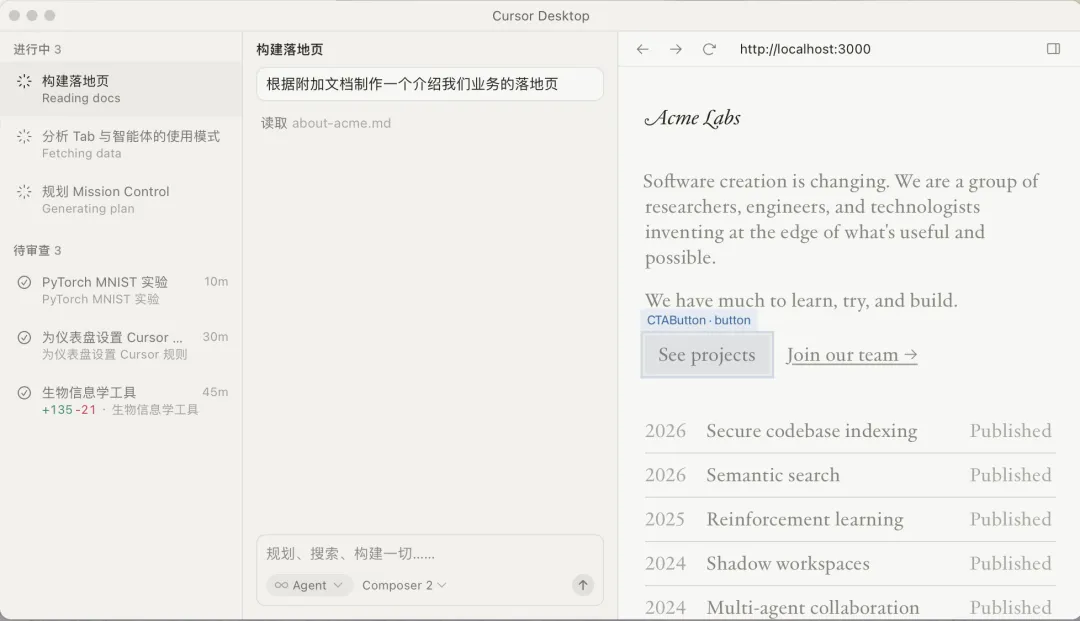The width and height of the screenshot is (1080, 621).
Task: Click the Acme Labs logo text
Action: (692, 118)
